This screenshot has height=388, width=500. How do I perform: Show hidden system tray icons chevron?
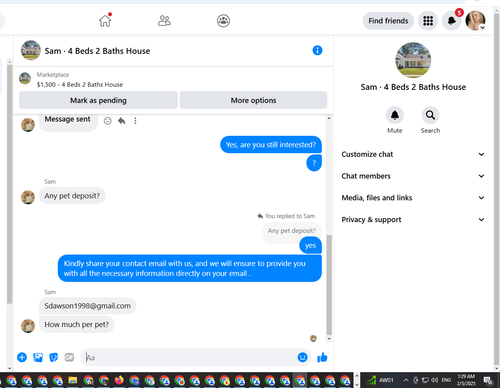406,380
